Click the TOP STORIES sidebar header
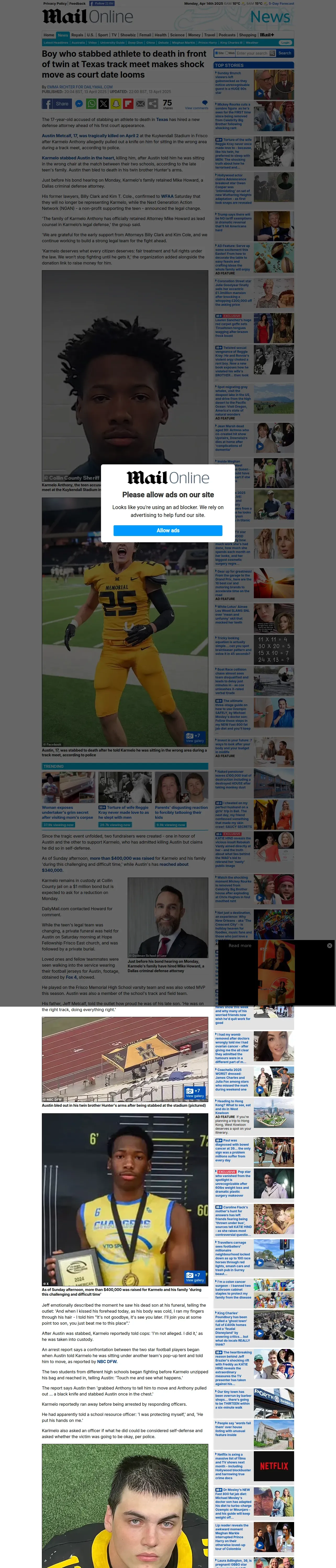 [254, 65]
